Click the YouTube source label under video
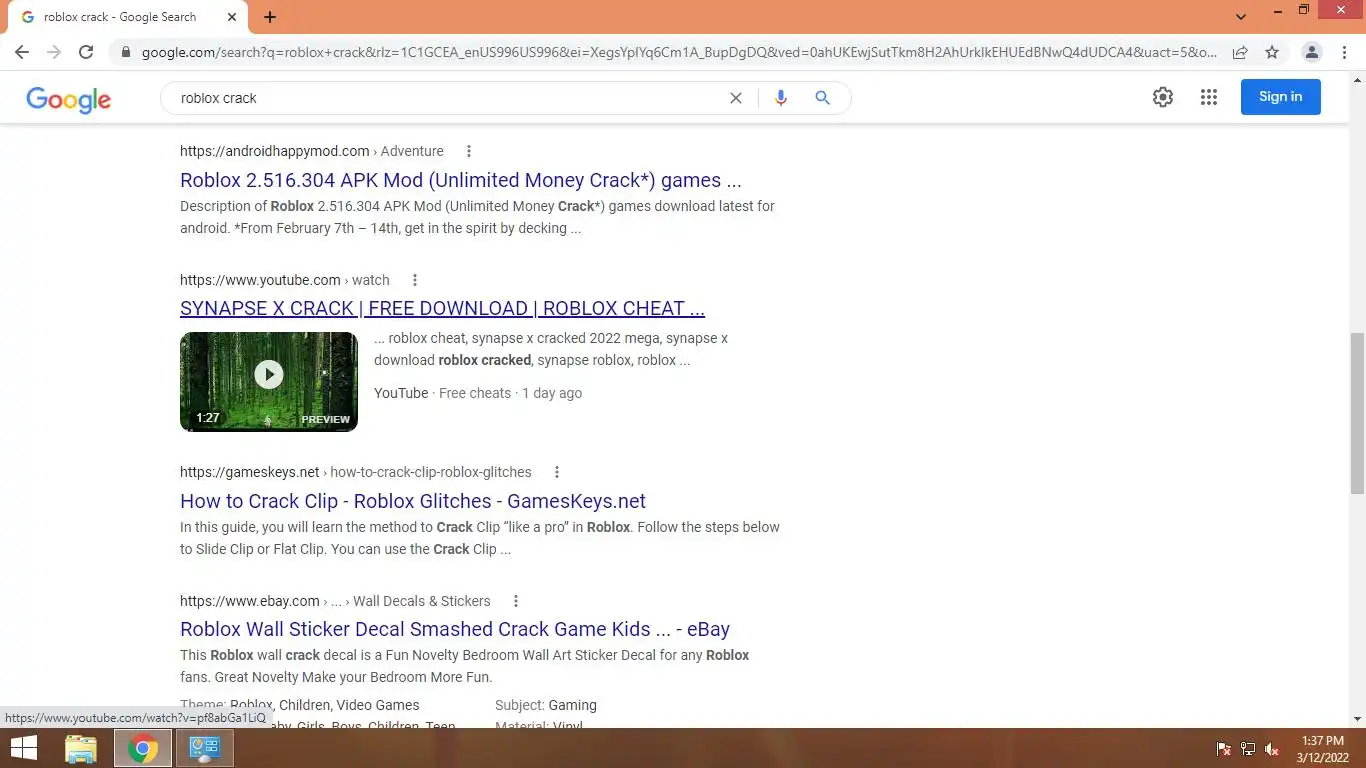 click(401, 393)
